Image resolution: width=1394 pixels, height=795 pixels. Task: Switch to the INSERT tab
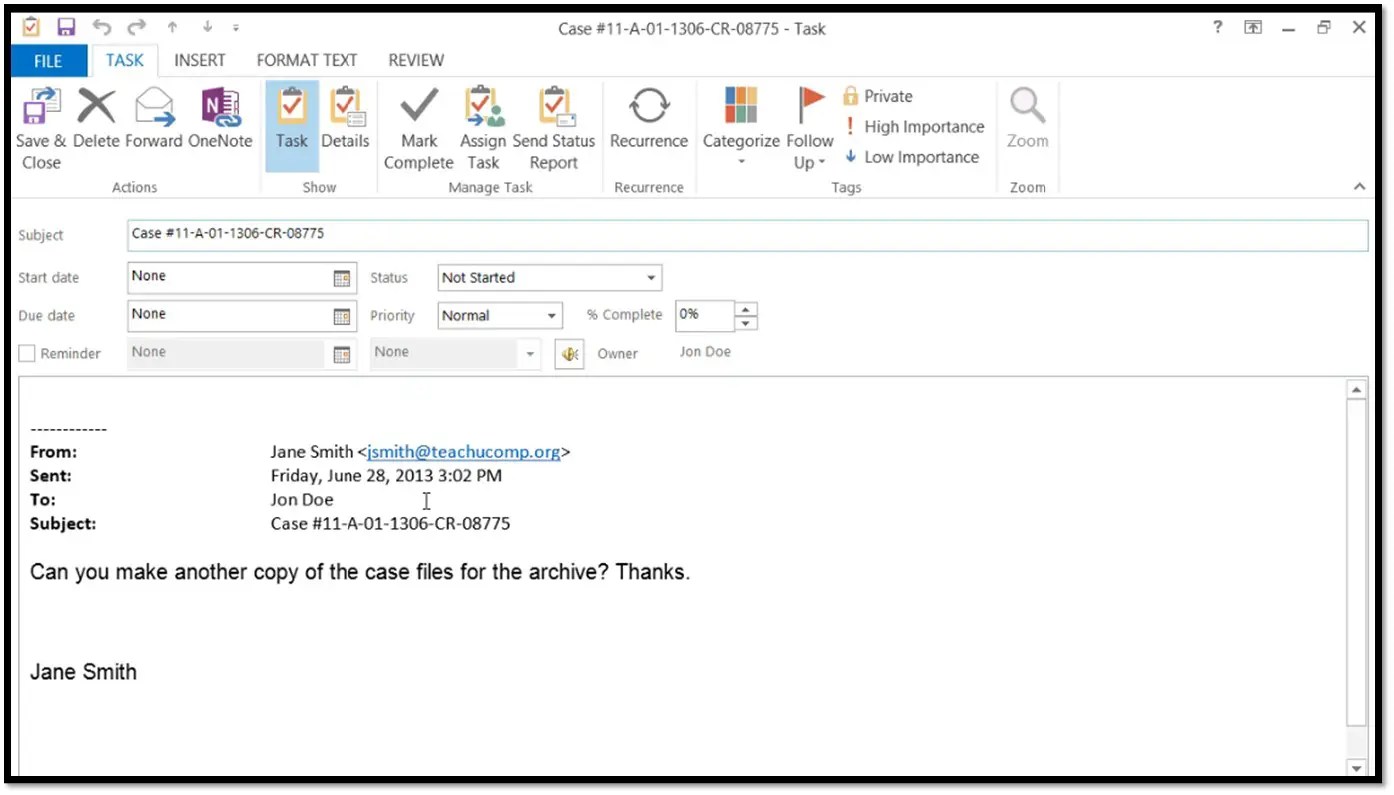199,60
